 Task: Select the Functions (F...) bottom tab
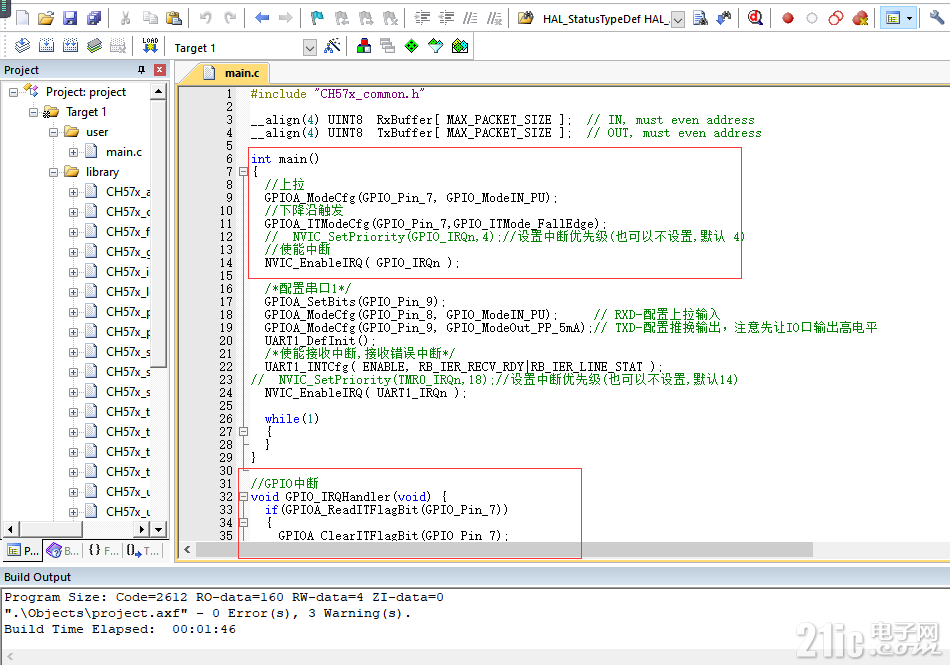[103, 551]
